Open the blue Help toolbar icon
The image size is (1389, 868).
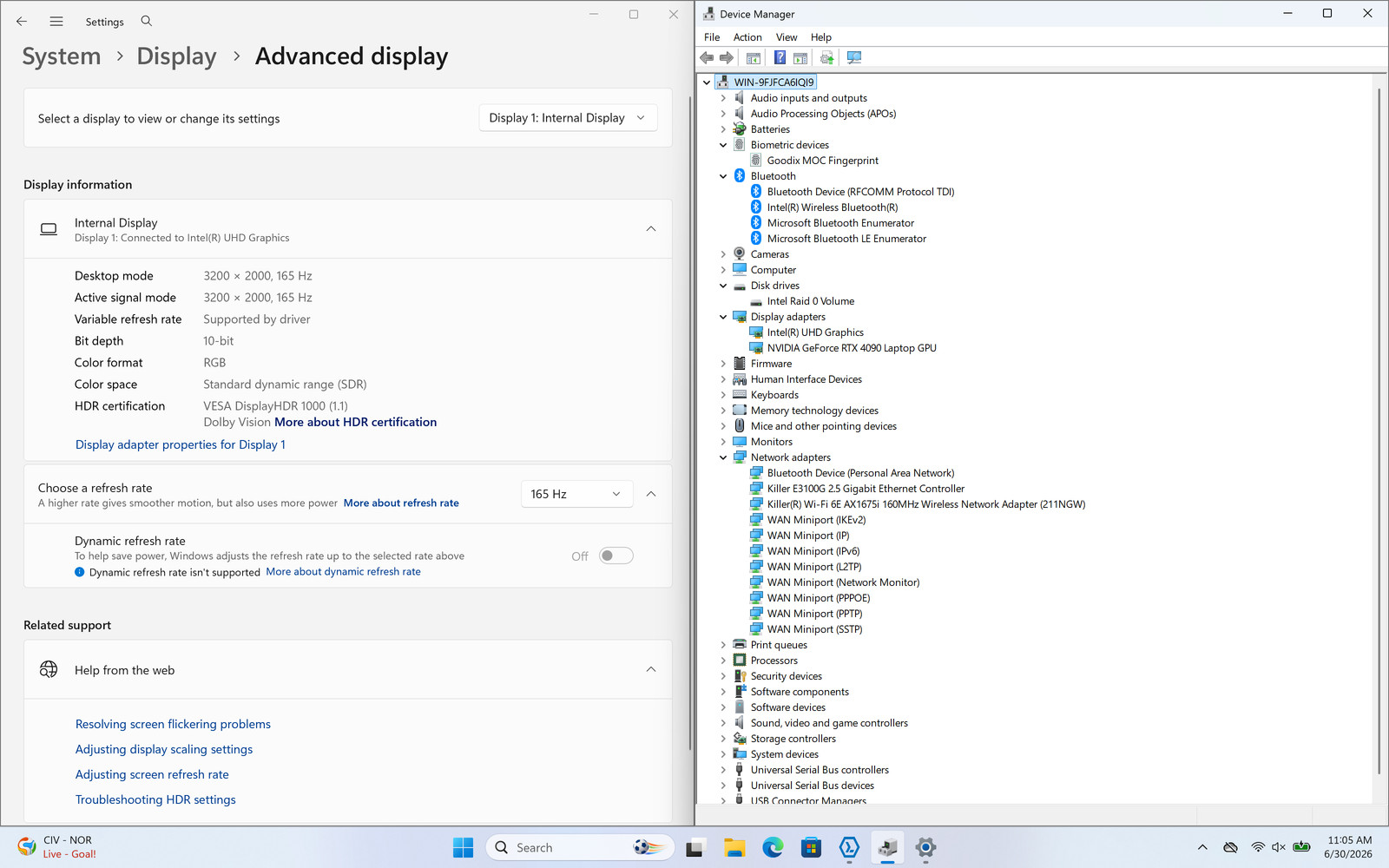tap(780, 57)
